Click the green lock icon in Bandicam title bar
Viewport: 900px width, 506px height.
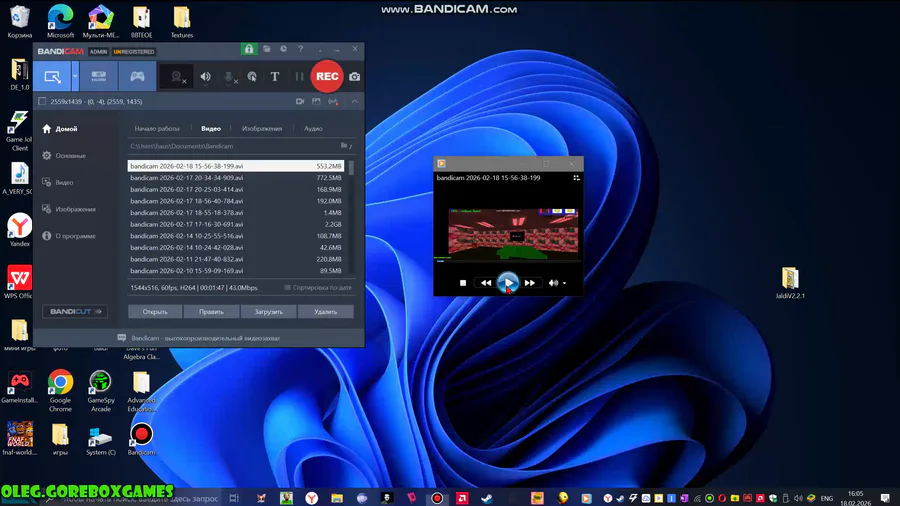[x=249, y=49]
